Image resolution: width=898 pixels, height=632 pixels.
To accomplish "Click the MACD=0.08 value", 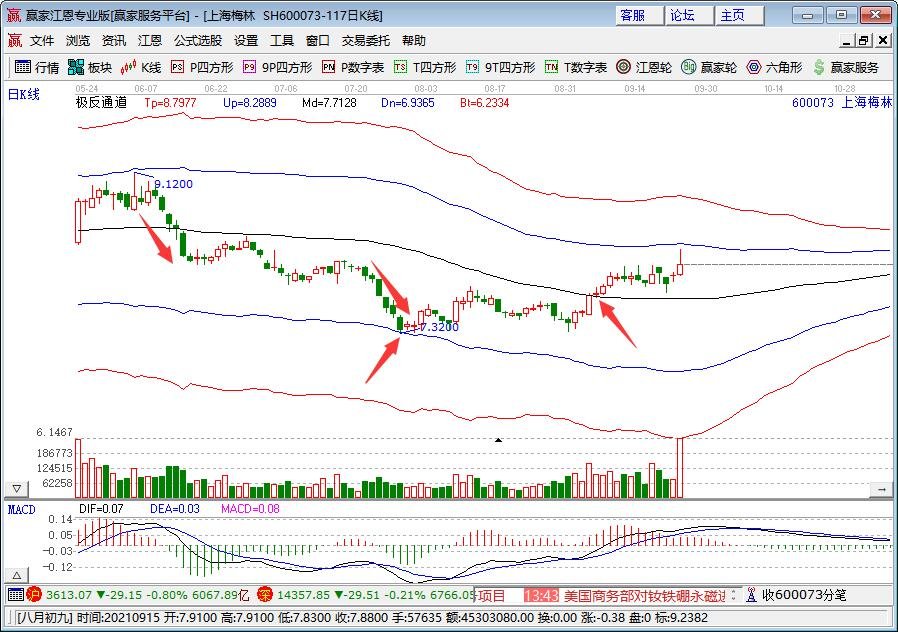I will 250,509.
